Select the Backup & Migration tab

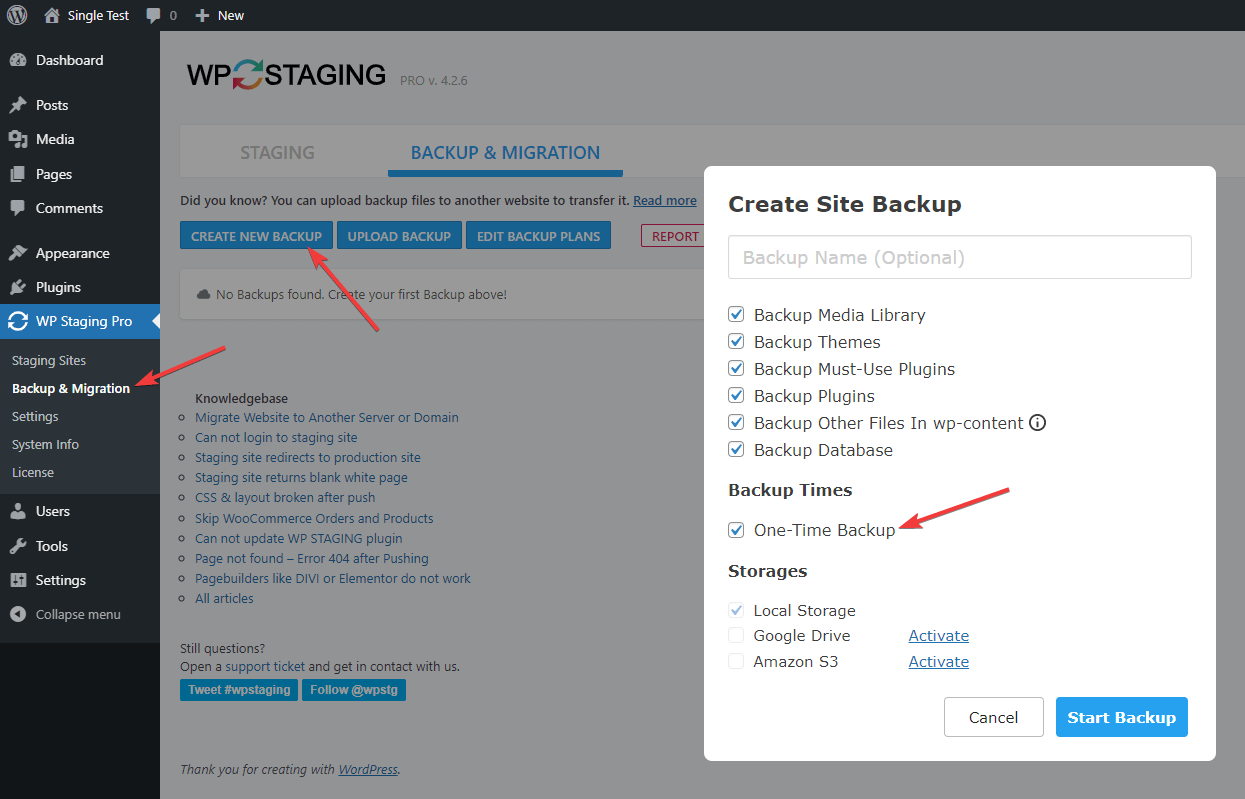click(x=505, y=153)
